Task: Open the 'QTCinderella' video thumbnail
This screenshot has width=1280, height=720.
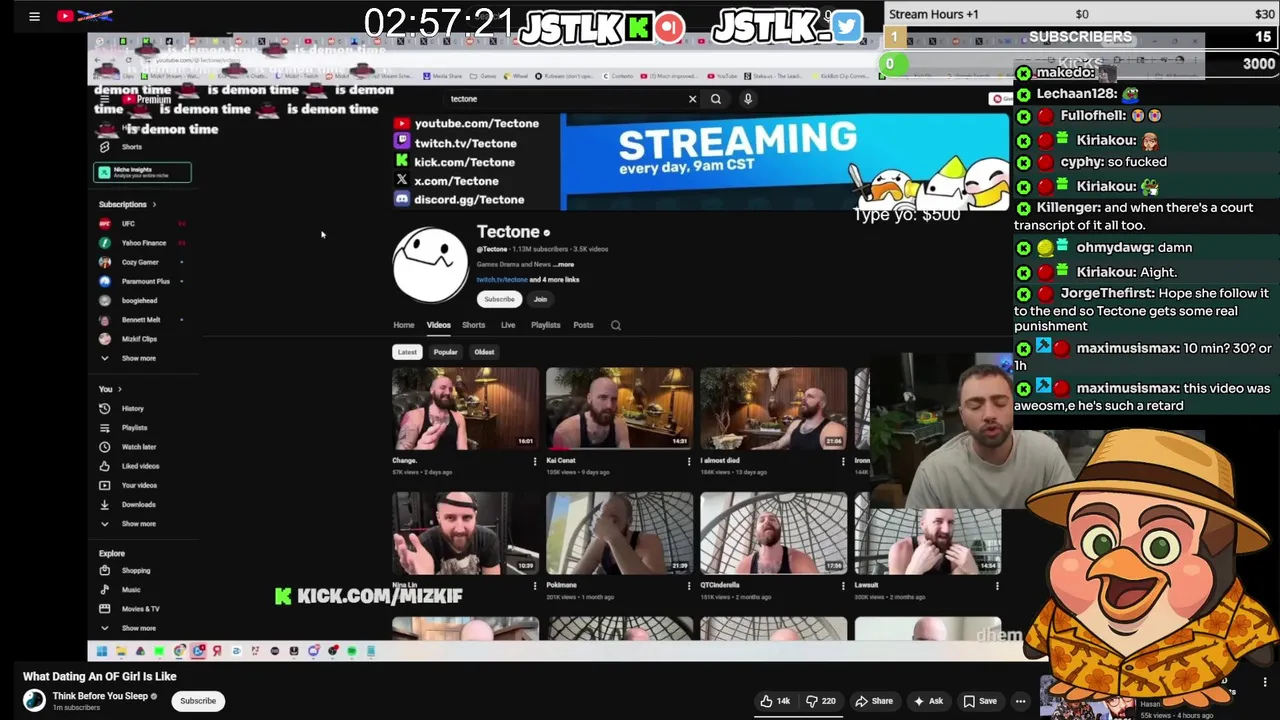Action: 773,533
